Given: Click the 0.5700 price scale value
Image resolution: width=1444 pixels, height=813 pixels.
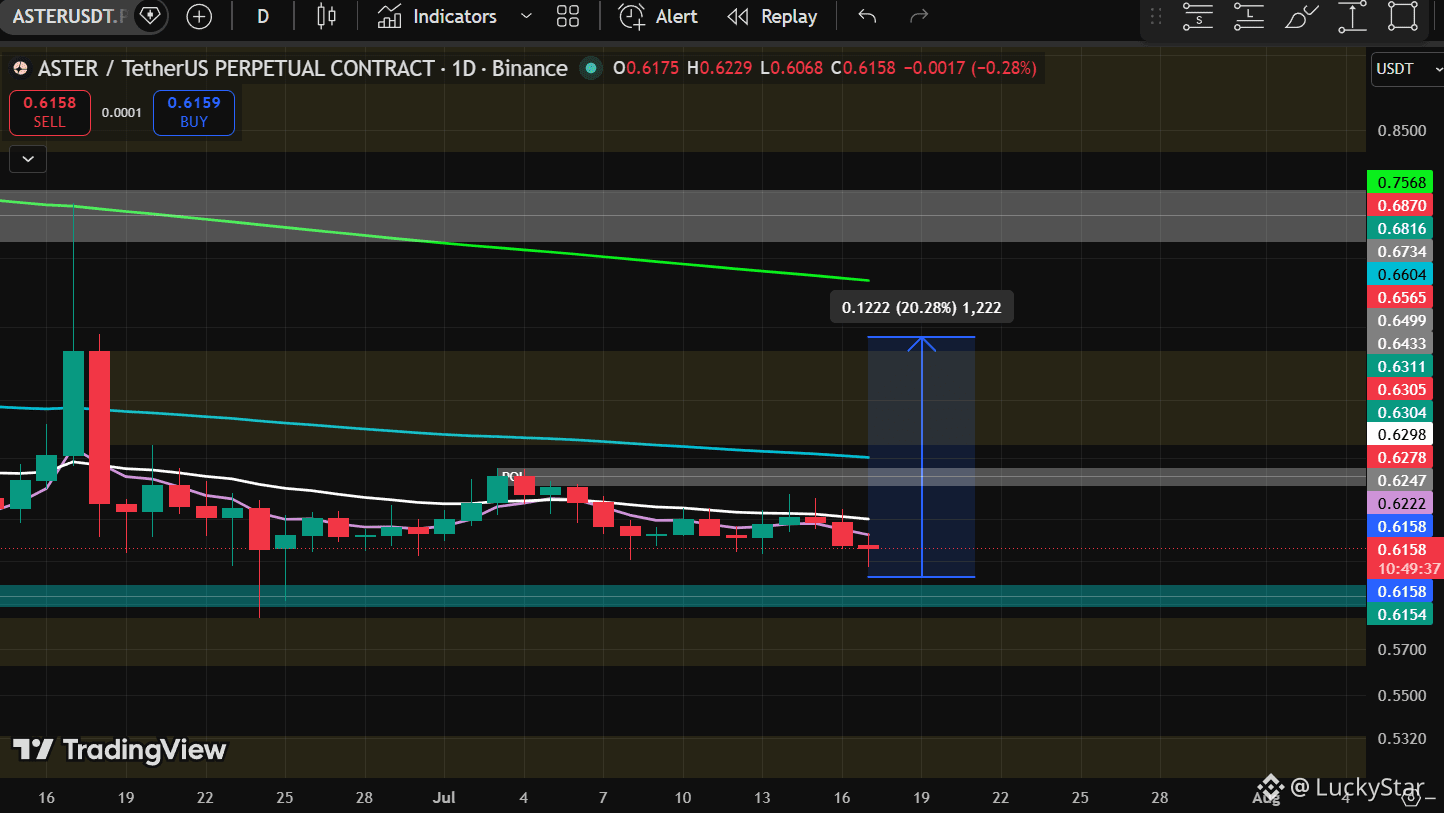Looking at the screenshot, I should (x=1401, y=649).
